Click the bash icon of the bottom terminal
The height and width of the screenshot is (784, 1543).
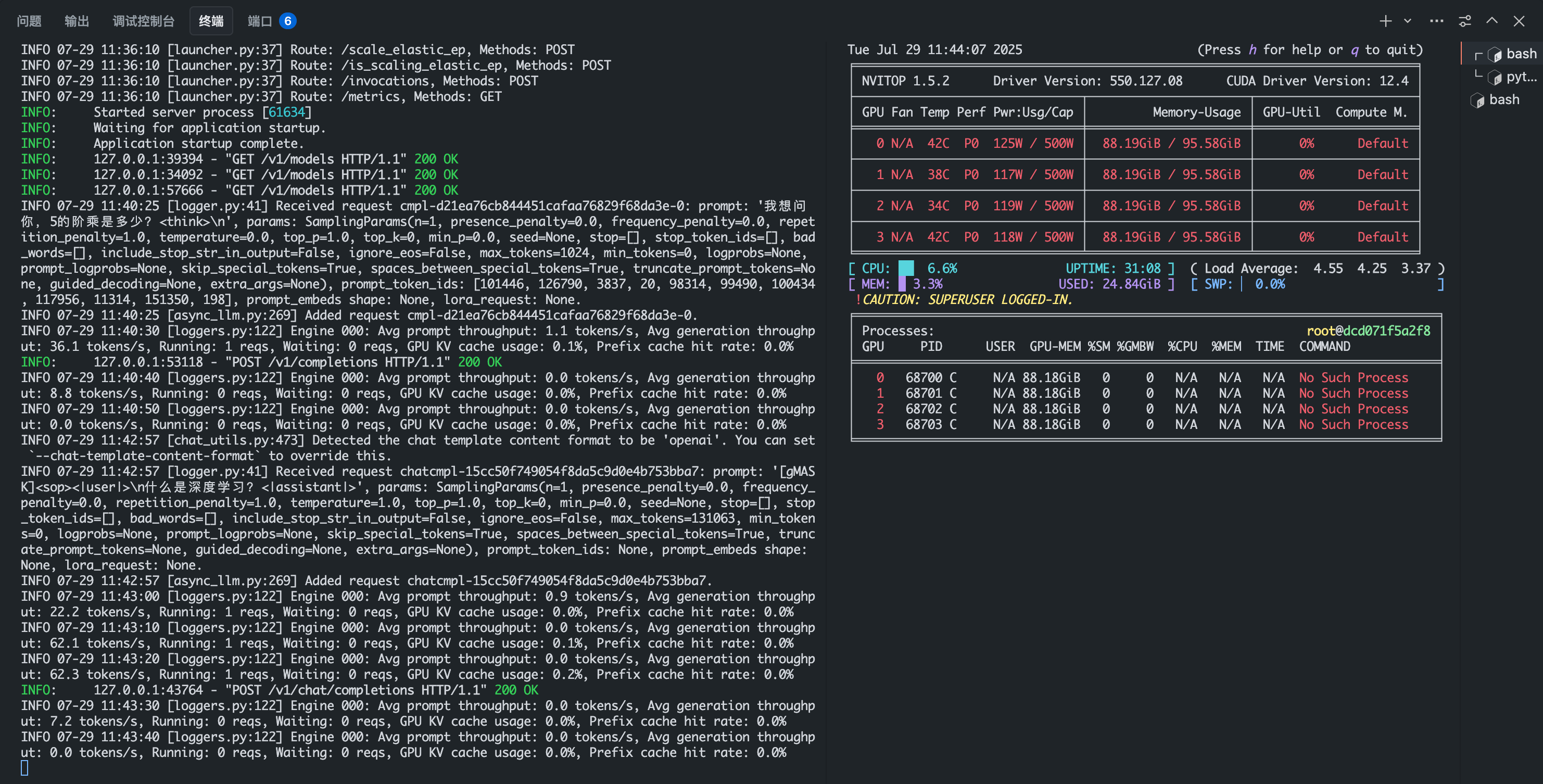(x=1477, y=100)
